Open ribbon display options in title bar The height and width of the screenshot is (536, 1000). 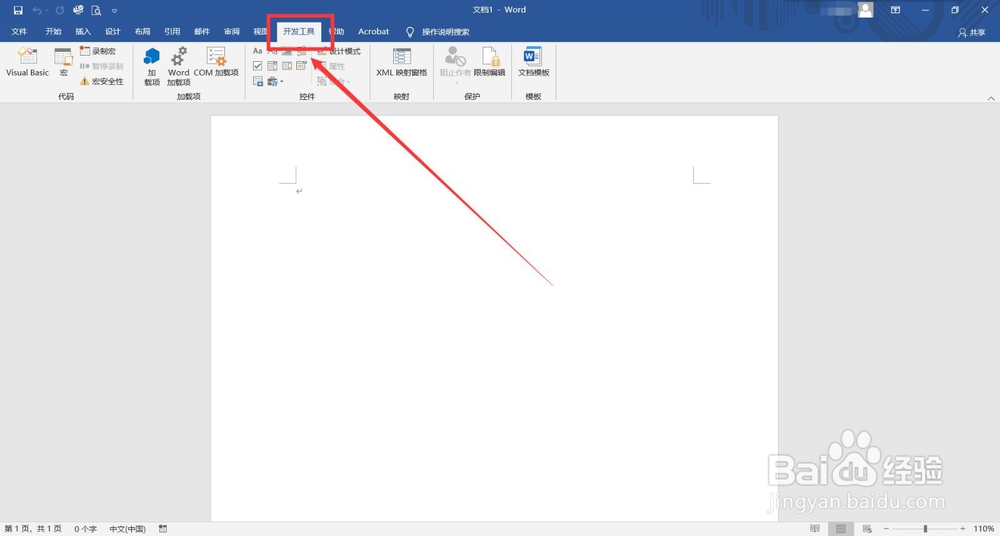pyautogui.click(x=895, y=10)
